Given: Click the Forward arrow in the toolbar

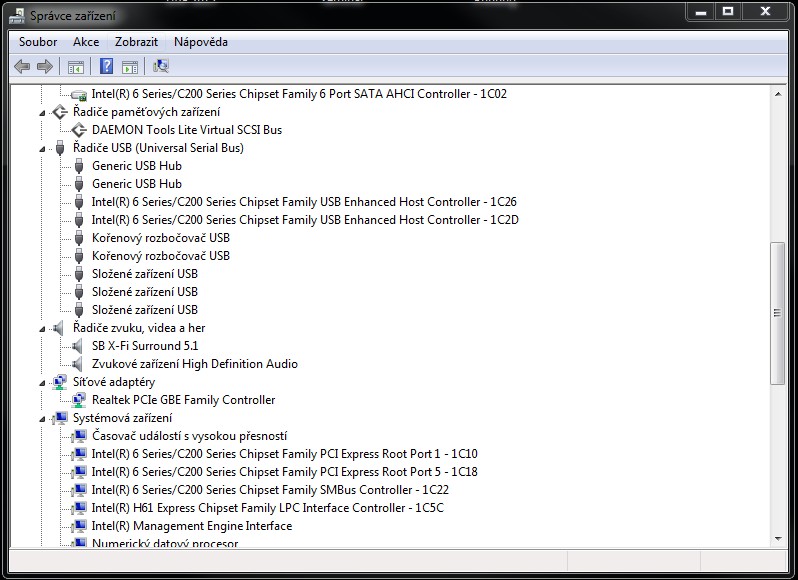Looking at the screenshot, I should click(44, 67).
